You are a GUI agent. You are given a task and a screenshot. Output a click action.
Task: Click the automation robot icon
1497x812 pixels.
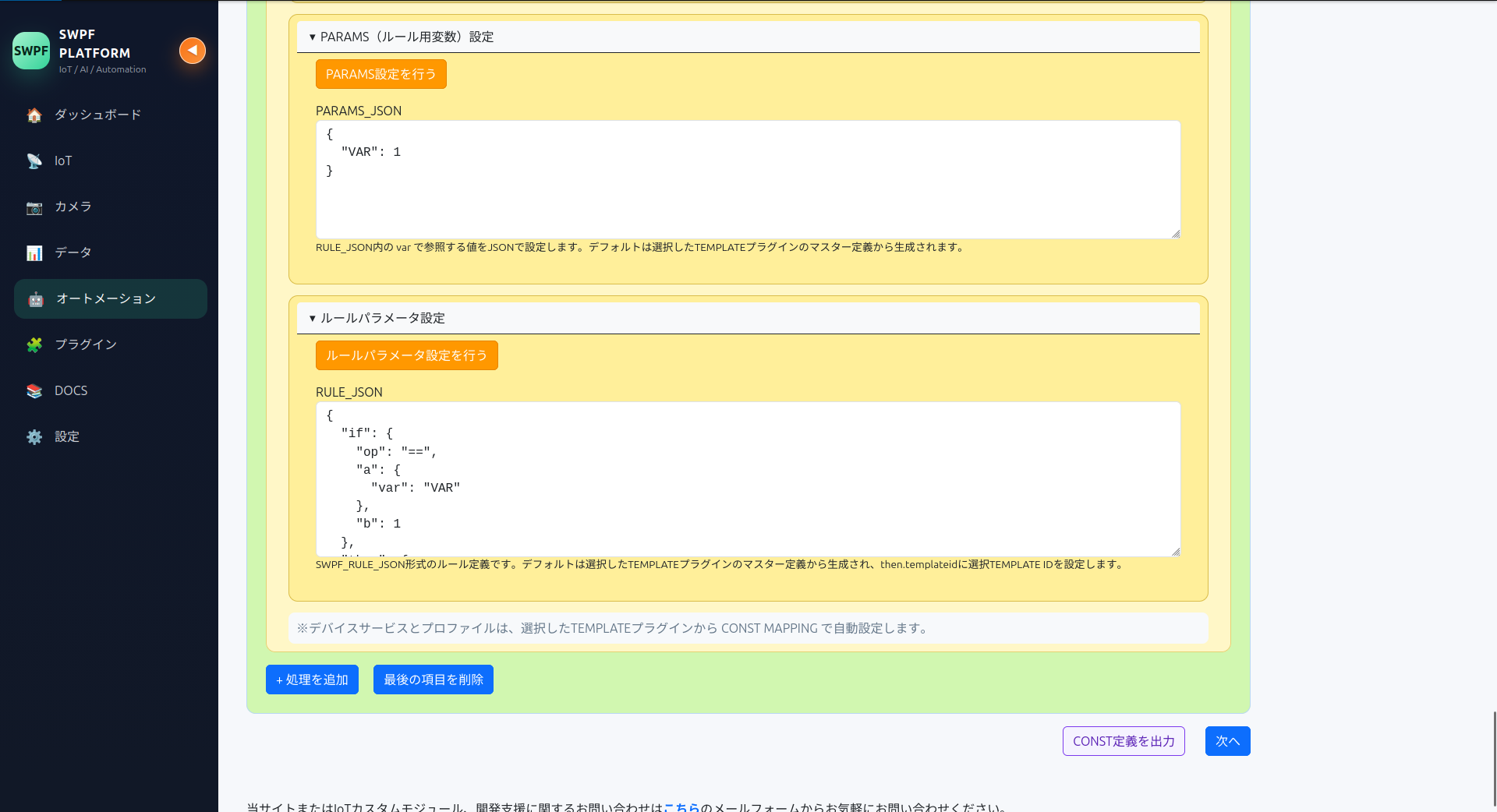point(36,298)
